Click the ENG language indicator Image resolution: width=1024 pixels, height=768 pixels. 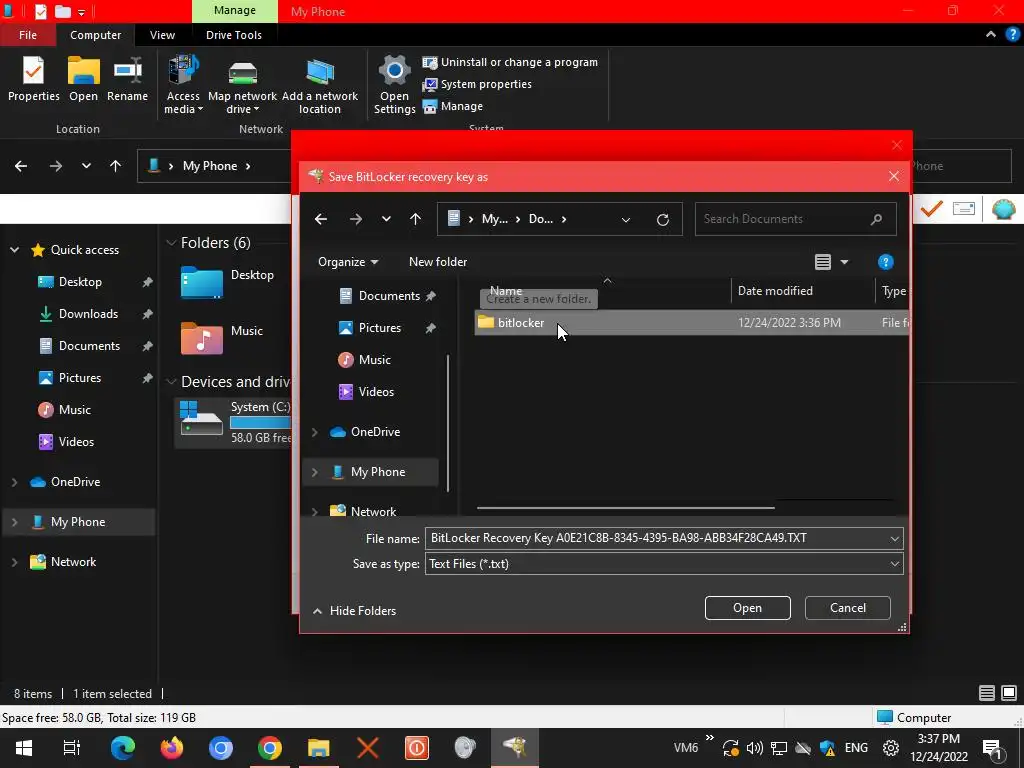(x=856, y=748)
